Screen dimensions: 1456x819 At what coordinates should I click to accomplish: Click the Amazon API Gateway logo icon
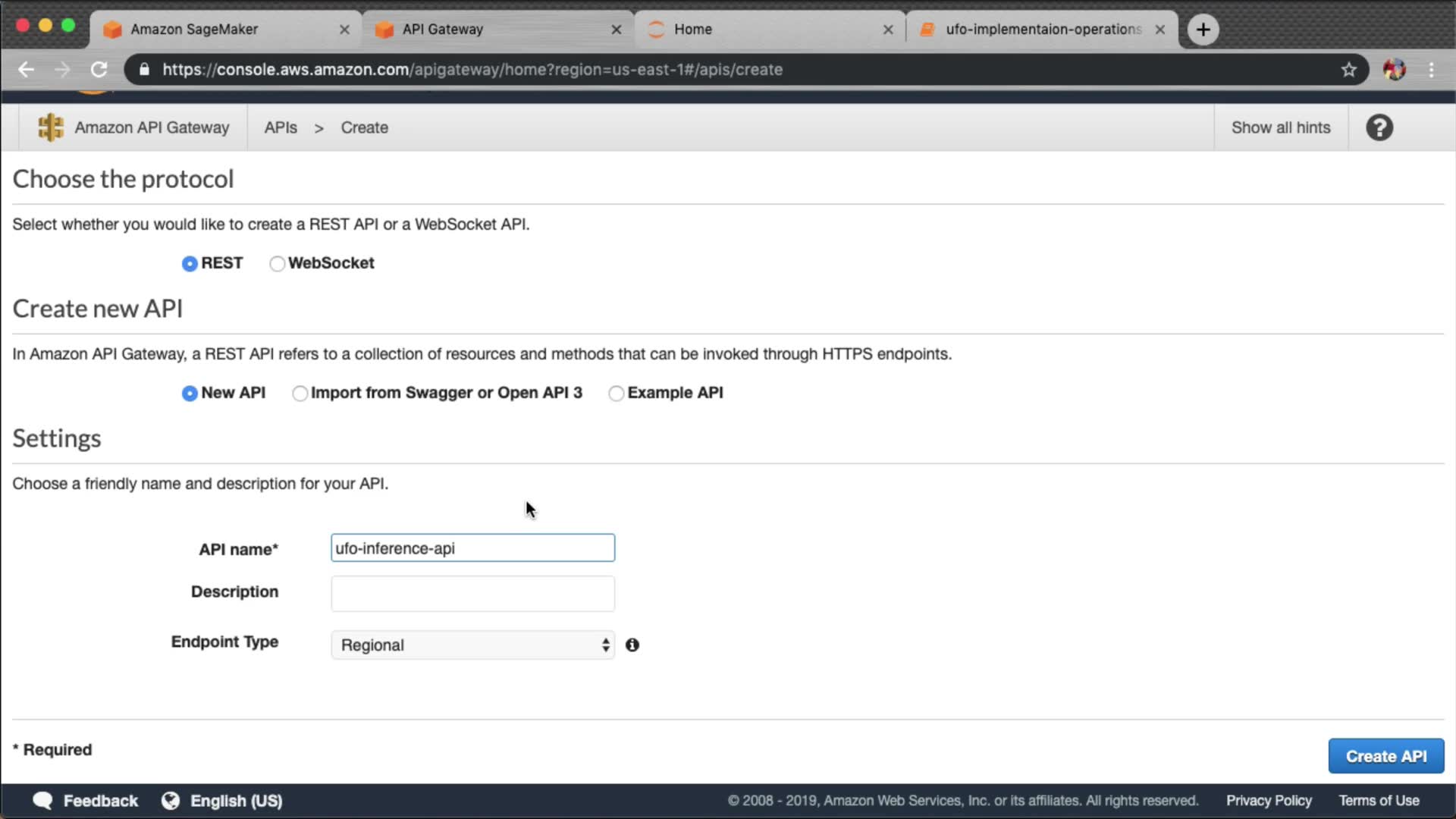click(x=51, y=127)
